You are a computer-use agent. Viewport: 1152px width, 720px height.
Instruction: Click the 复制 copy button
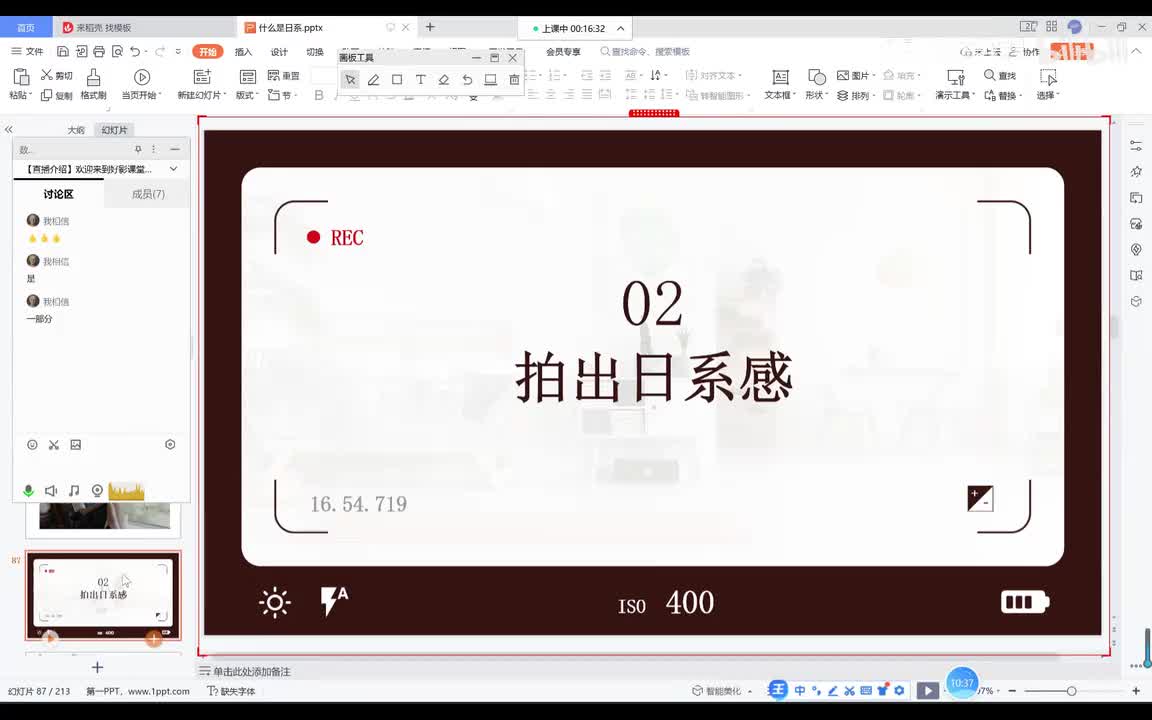pyautogui.click(x=57, y=95)
